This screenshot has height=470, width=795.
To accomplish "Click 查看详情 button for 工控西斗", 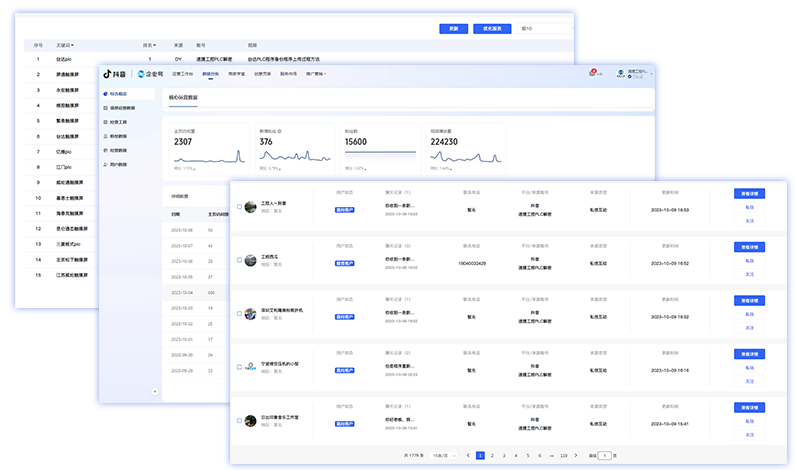I will coord(749,247).
